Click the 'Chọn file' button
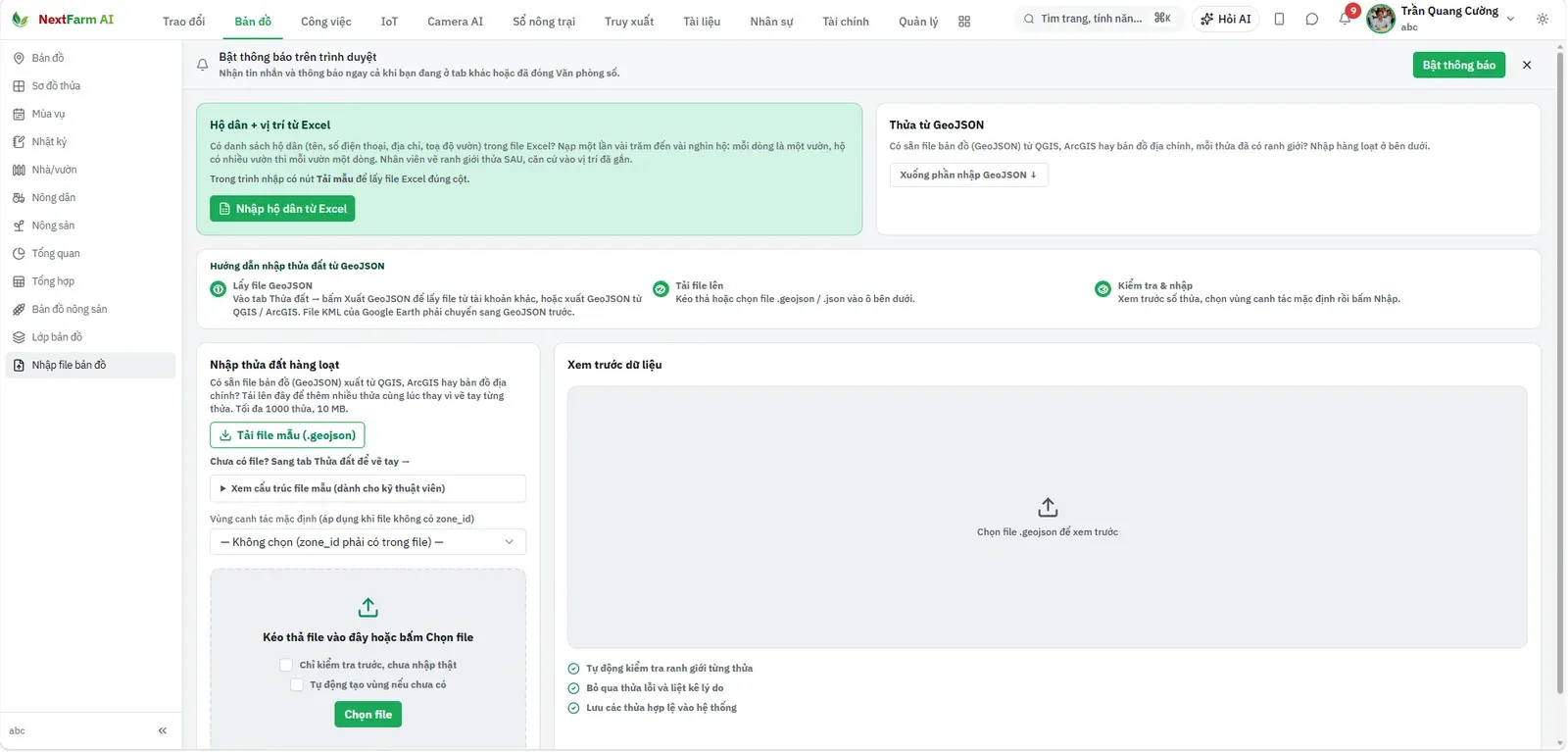1568x752 pixels. (368, 715)
